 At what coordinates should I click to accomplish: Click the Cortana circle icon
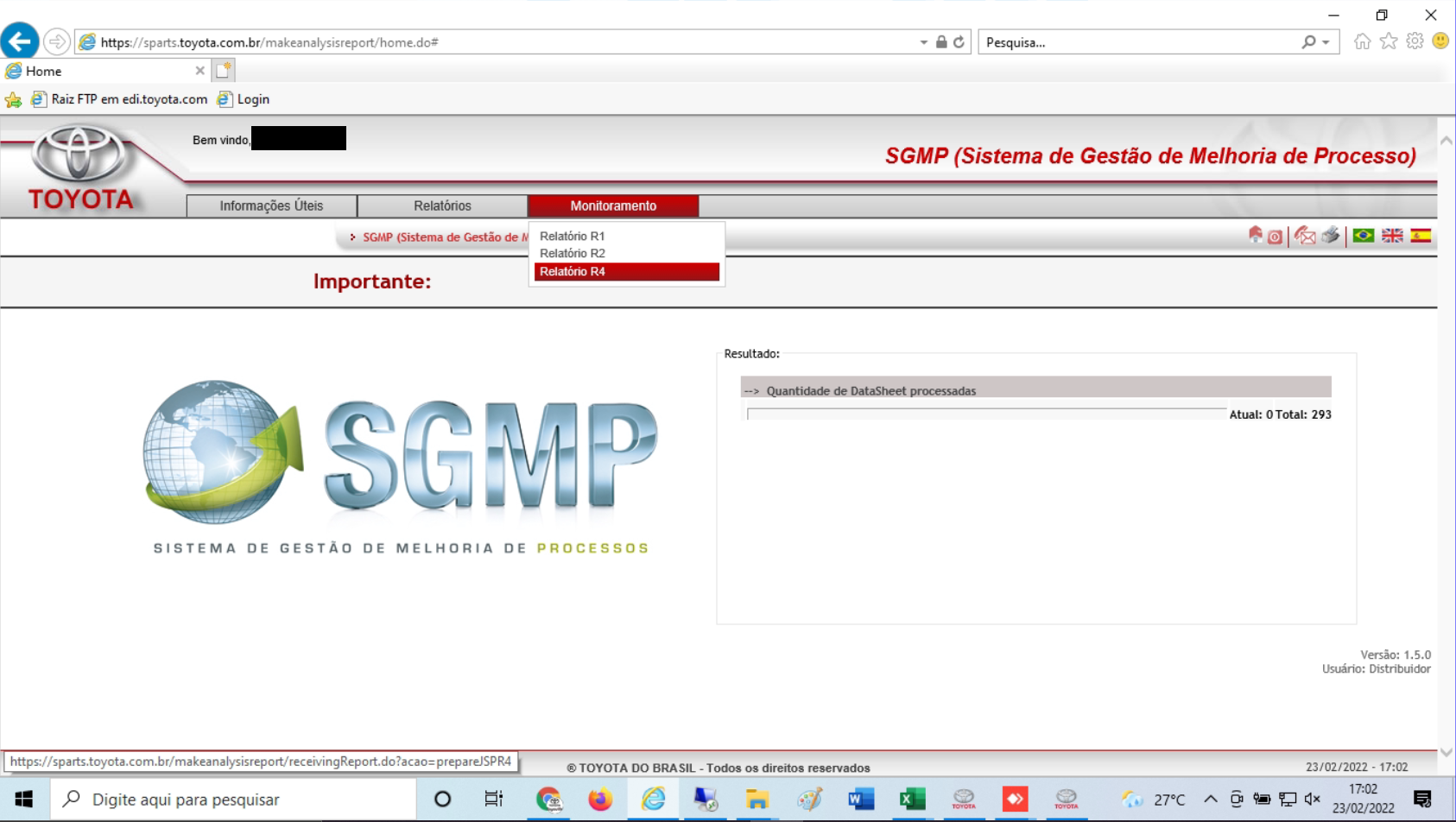coord(442,800)
